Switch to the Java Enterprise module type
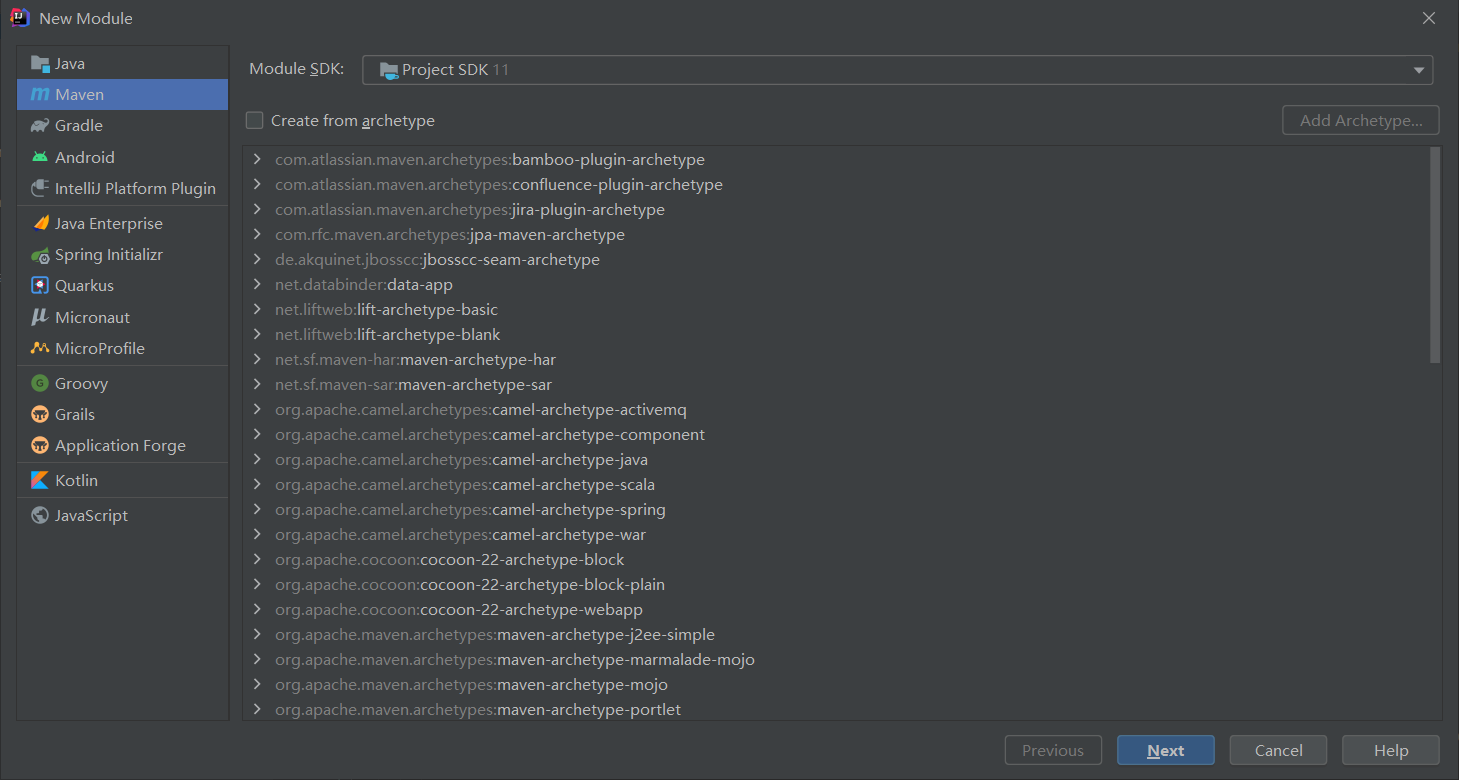Image resolution: width=1459 pixels, height=780 pixels. (x=108, y=224)
